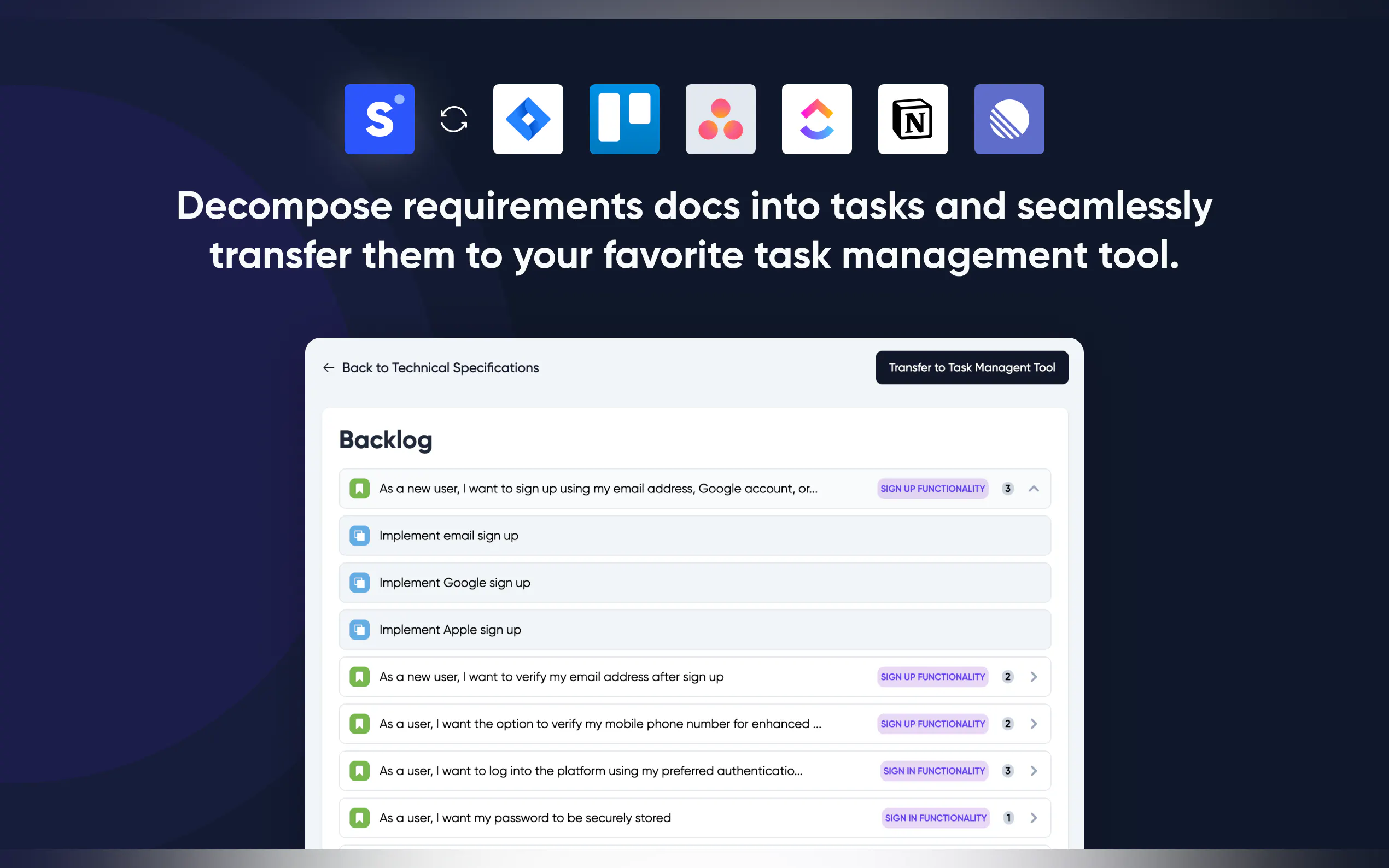The image size is (1389, 868).
Task: Click task icon for Implement Apple sign up
Action: point(359,630)
